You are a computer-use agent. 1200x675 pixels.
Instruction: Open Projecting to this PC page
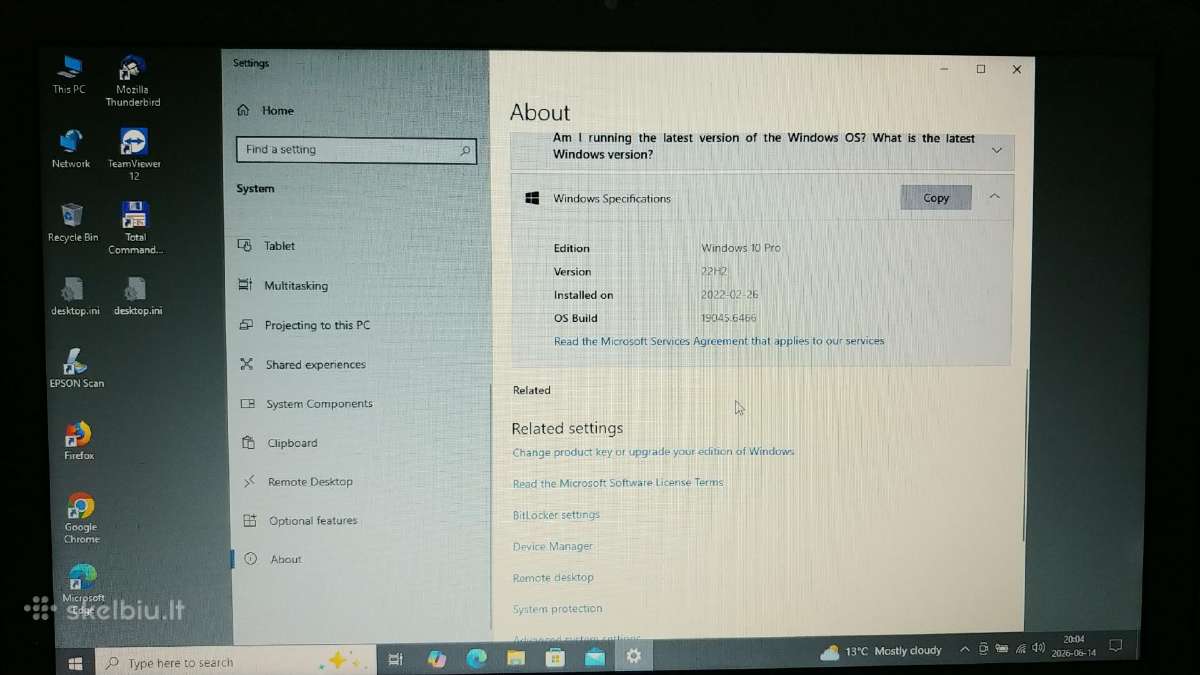tap(304, 325)
